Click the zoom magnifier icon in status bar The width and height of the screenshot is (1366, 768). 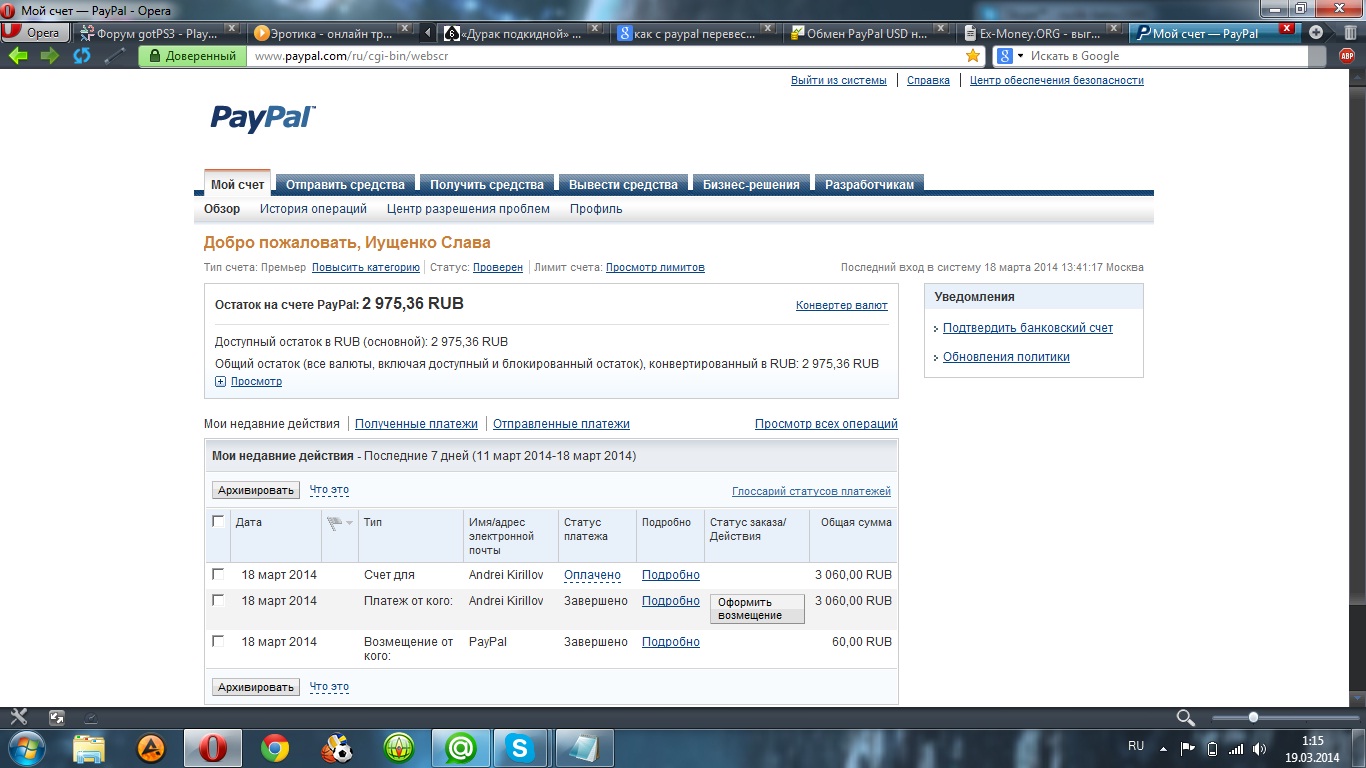(x=1185, y=717)
